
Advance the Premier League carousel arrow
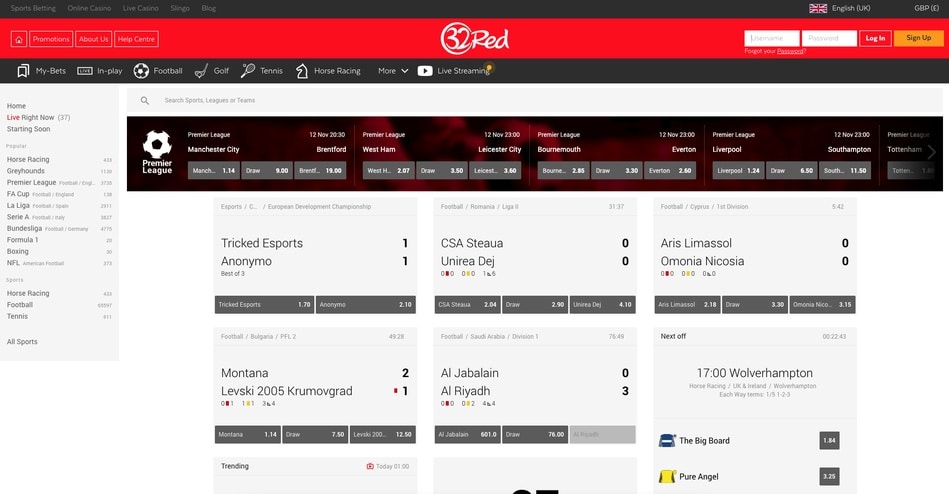coord(931,153)
